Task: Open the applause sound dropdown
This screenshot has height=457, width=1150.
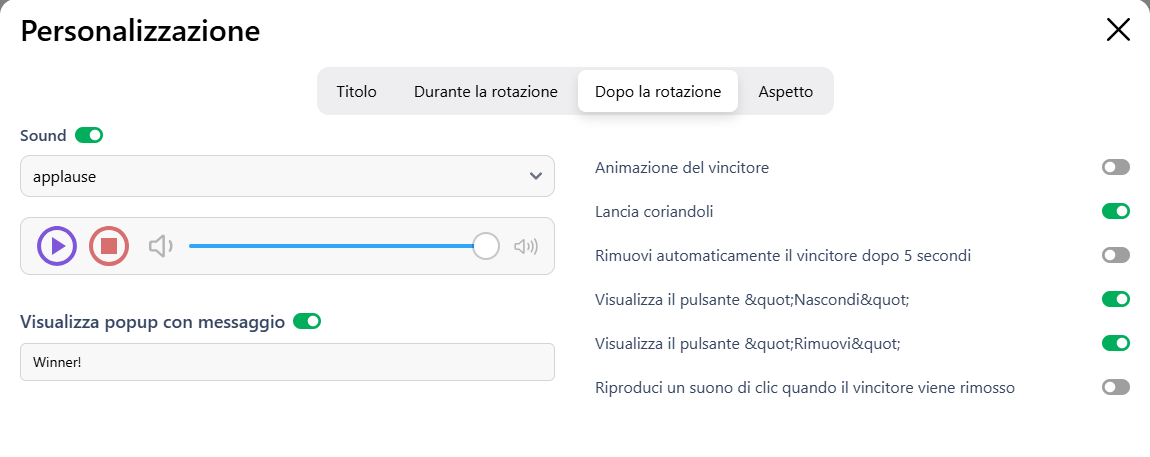Action: coord(287,176)
